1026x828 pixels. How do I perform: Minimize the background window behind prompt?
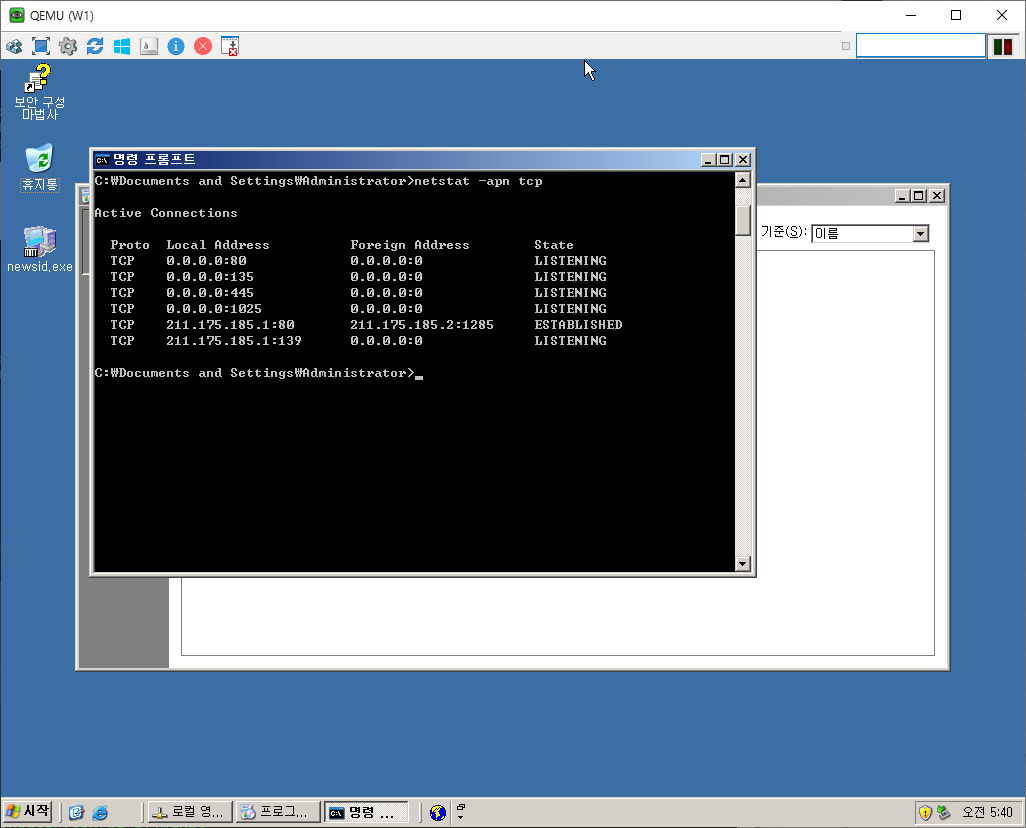(902, 196)
